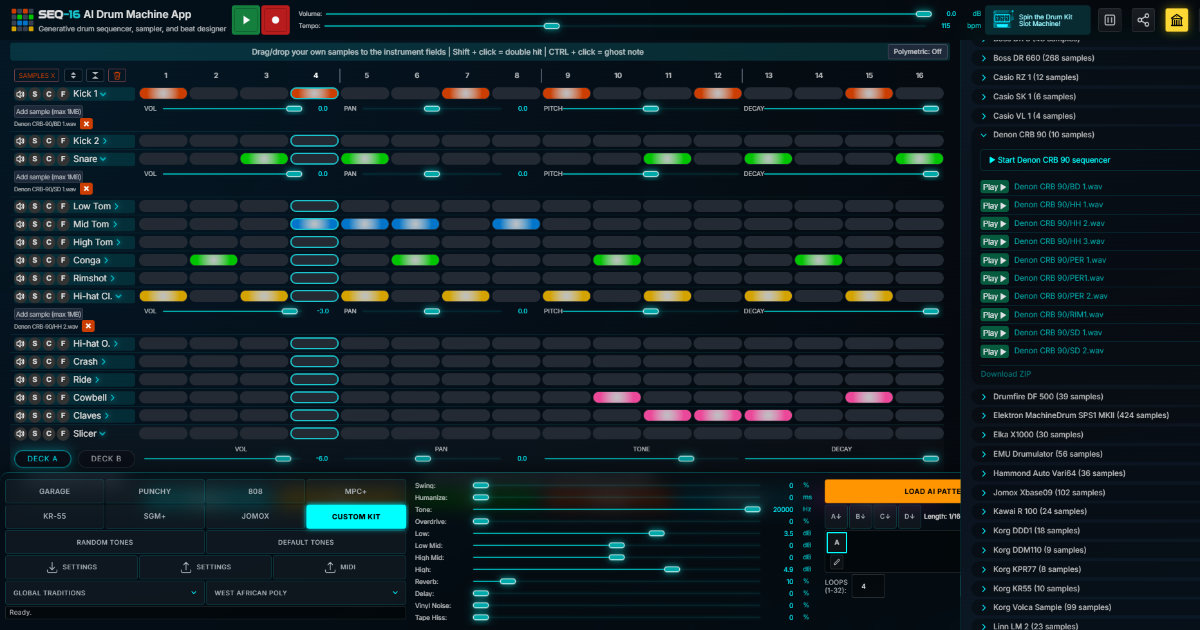
Task: Click the LOOPS (1-32) number field
Action: [867, 586]
